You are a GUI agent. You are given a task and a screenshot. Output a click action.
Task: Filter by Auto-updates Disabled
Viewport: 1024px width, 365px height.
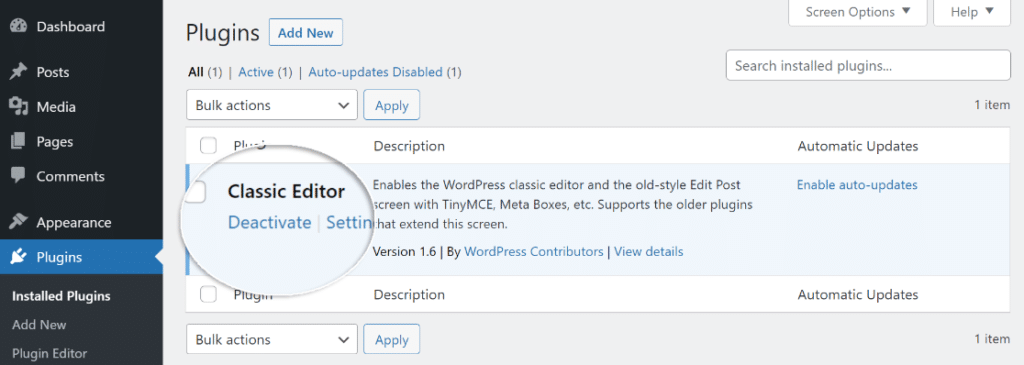point(376,72)
